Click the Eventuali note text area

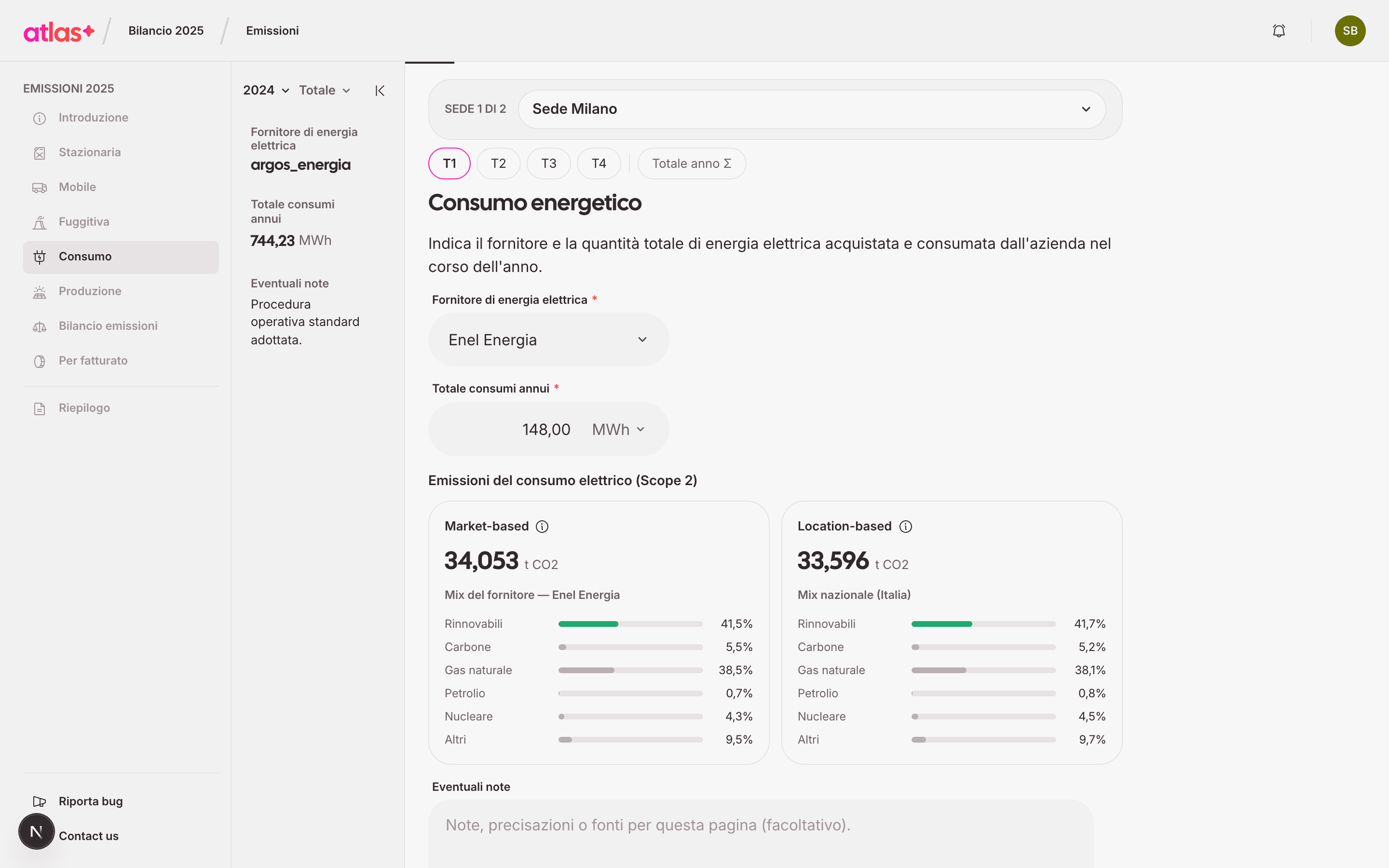[x=761, y=834]
